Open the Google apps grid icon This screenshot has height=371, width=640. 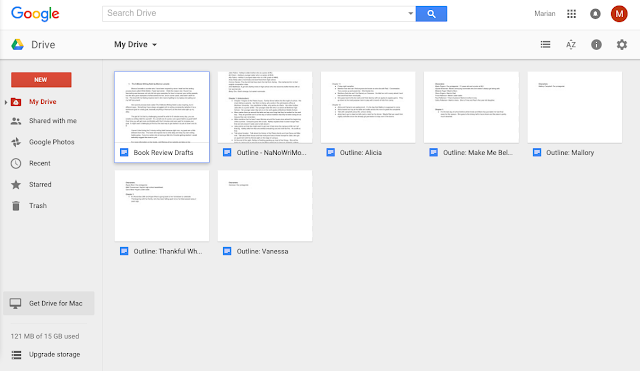click(571, 14)
